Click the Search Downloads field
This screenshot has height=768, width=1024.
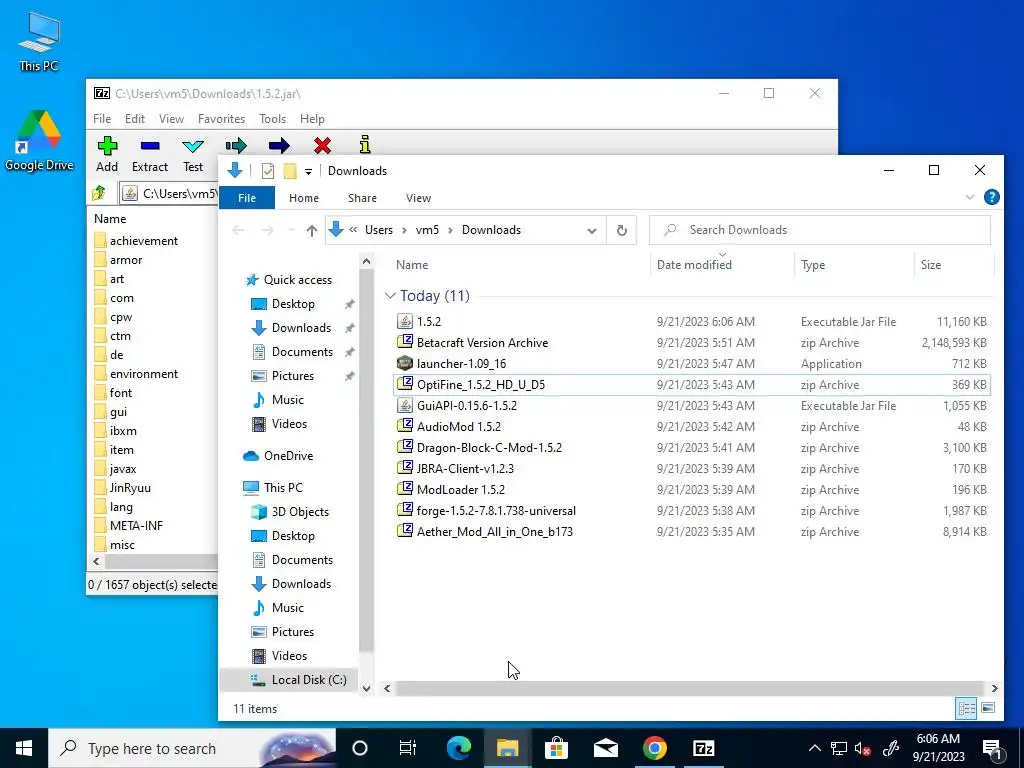click(820, 230)
